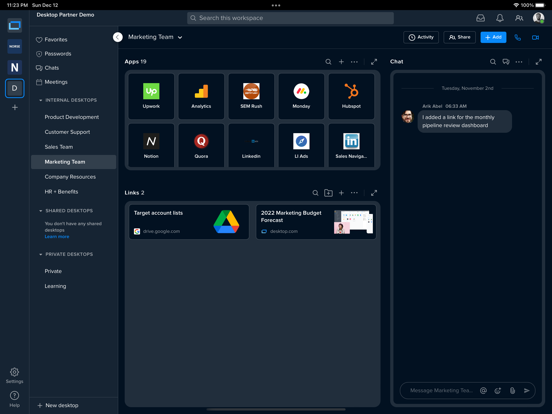
Task: Click the blue Add button
Action: 493,37
